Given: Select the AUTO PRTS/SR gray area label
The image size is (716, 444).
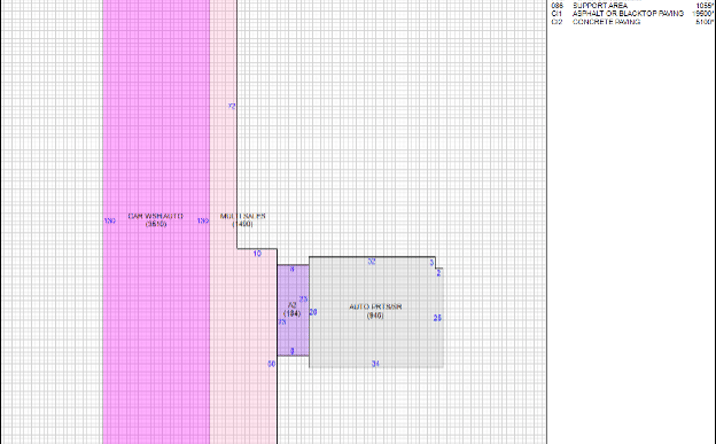Looking at the screenshot, I should click(x=375, y=311).
